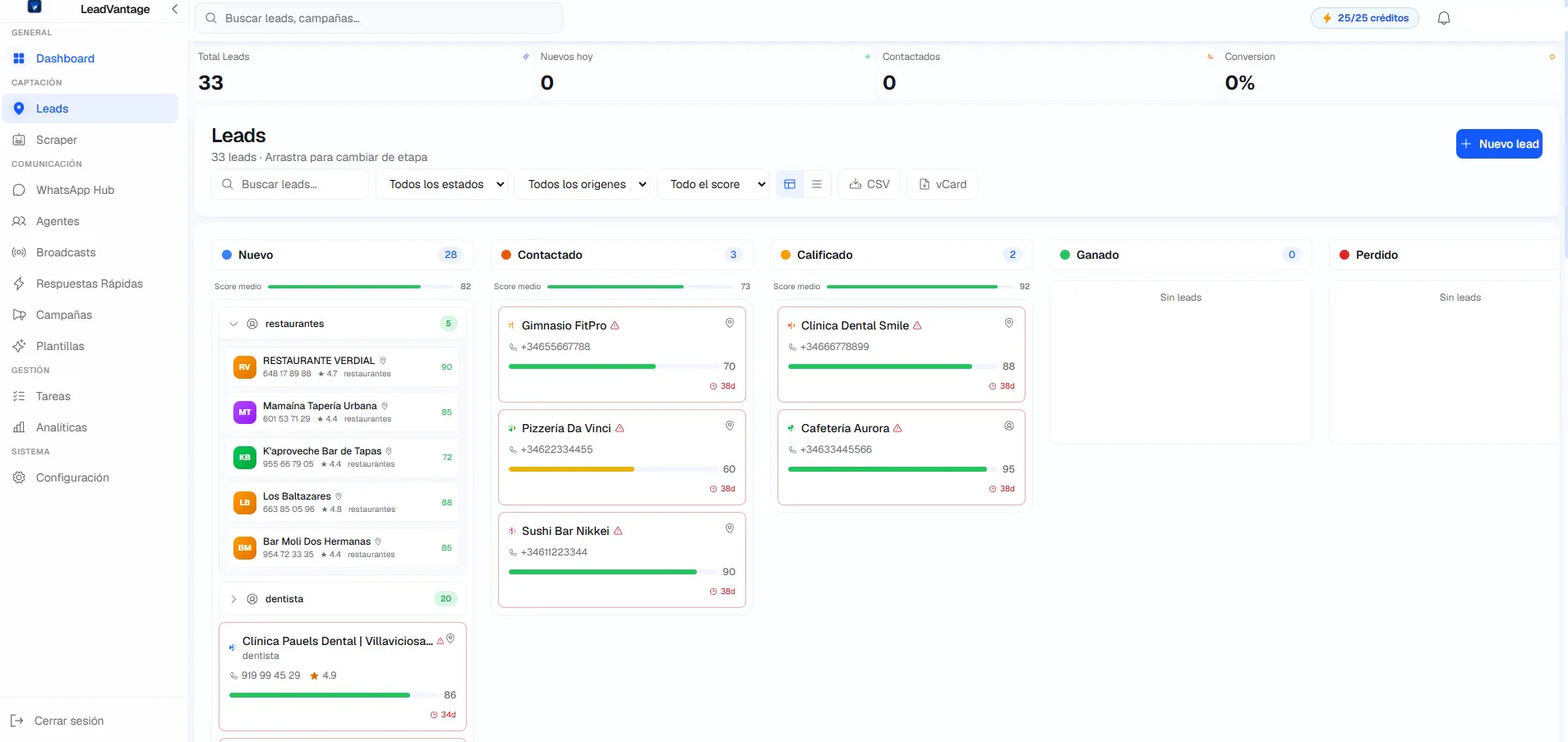The image size is (1568, 742).
Task: Click Gimnasio FitPro score bar
Action: [x=613, y=366]
